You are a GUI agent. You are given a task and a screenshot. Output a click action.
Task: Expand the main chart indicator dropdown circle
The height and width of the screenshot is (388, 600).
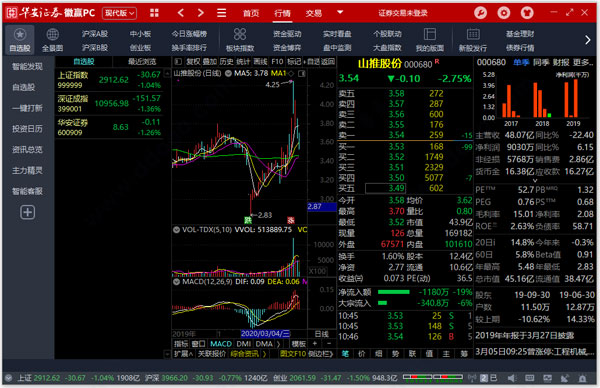point(228,73)
